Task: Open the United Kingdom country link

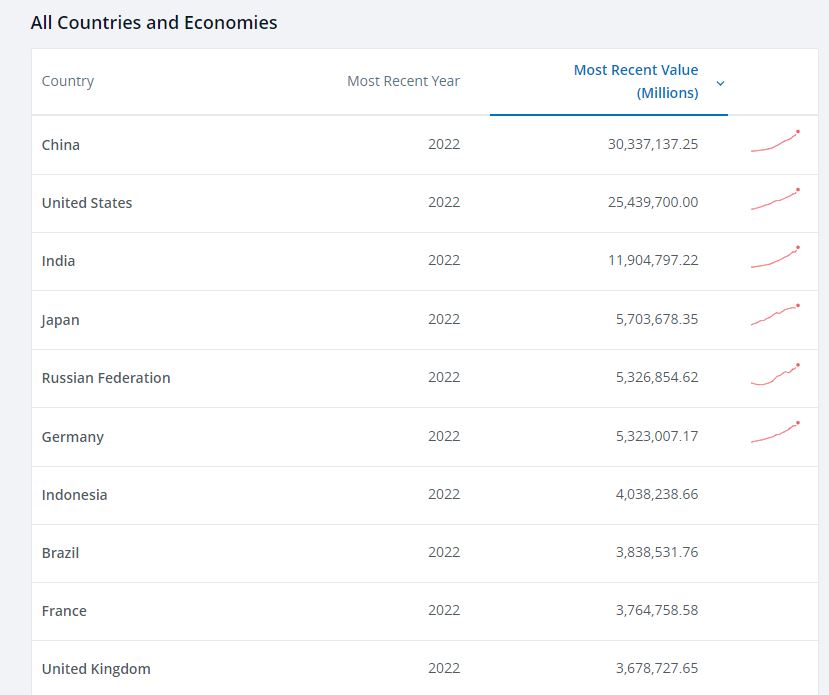Action: [96, 669]
